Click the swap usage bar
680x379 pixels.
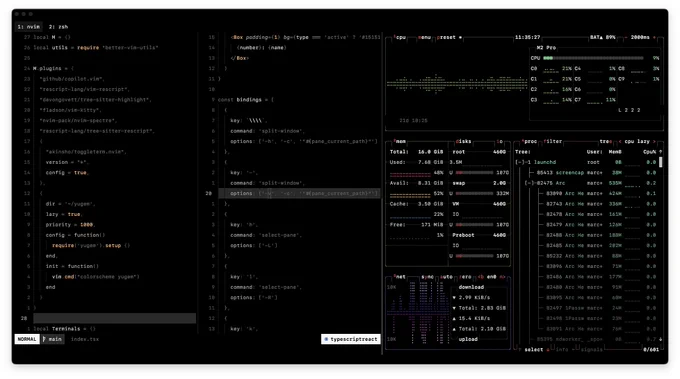click(x=474, y=193)
